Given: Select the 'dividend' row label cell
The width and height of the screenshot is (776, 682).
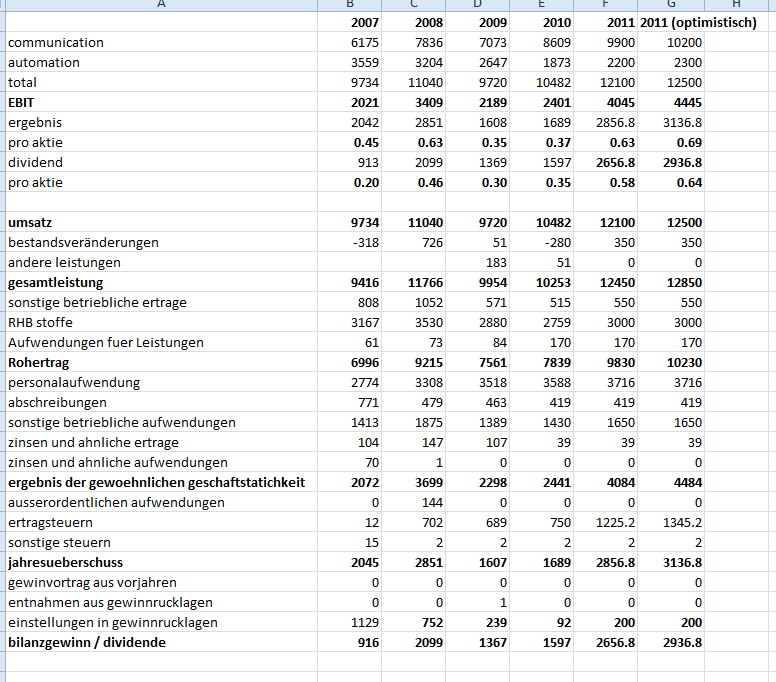Looking at the screenshot, I should [x=36, y=162].
